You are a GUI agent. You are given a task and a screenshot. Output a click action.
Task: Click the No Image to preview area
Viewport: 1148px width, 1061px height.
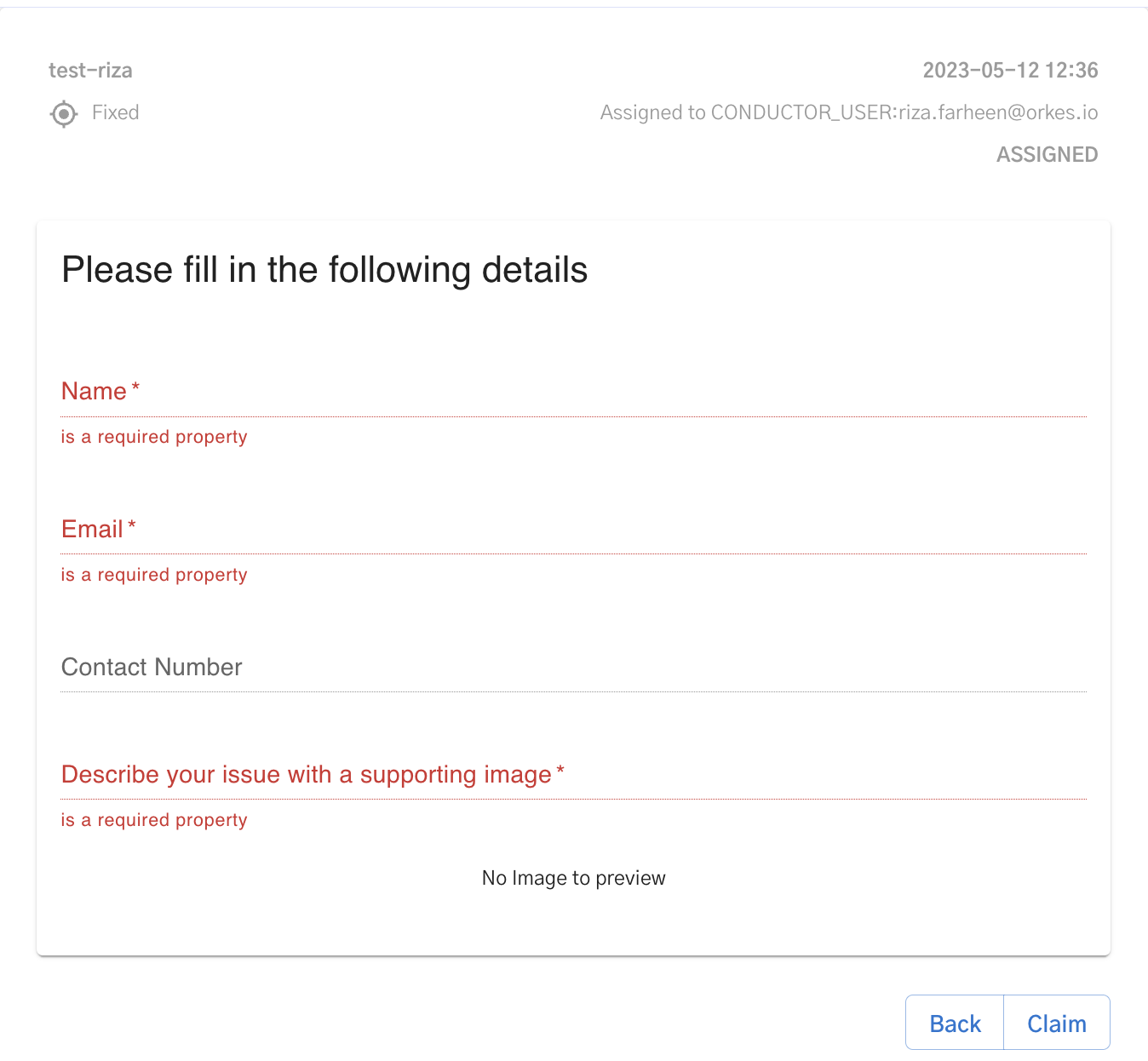pos(573,877)
